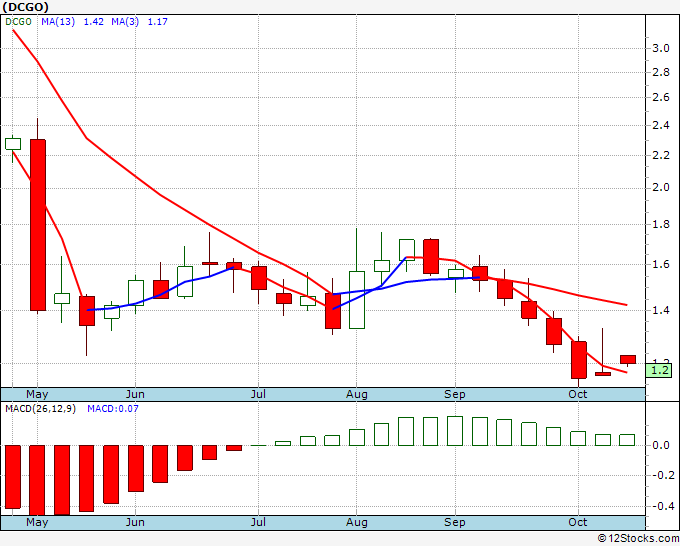Click the 3.0 price axis label
Viewport: 680px width, 546px height.
click(661, 48)
